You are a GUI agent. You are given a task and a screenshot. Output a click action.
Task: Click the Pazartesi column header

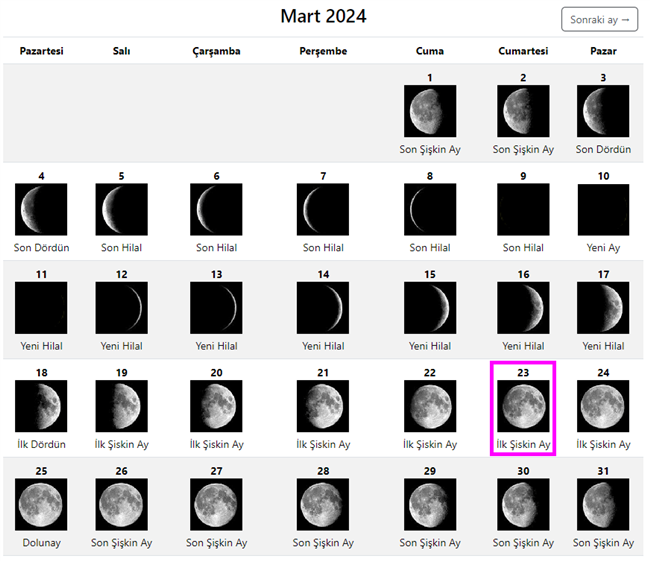pyautogui.click(x=41, y=51)
